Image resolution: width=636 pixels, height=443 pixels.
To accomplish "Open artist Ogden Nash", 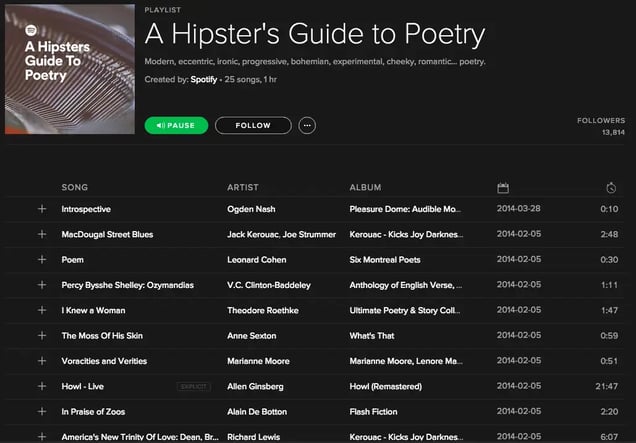I will point(251,209).
